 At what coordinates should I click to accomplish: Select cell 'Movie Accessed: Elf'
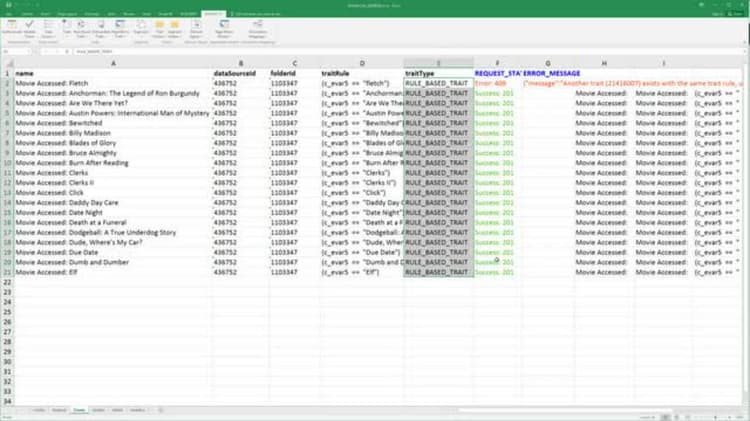pyautogui.click(x=113, y=272)
